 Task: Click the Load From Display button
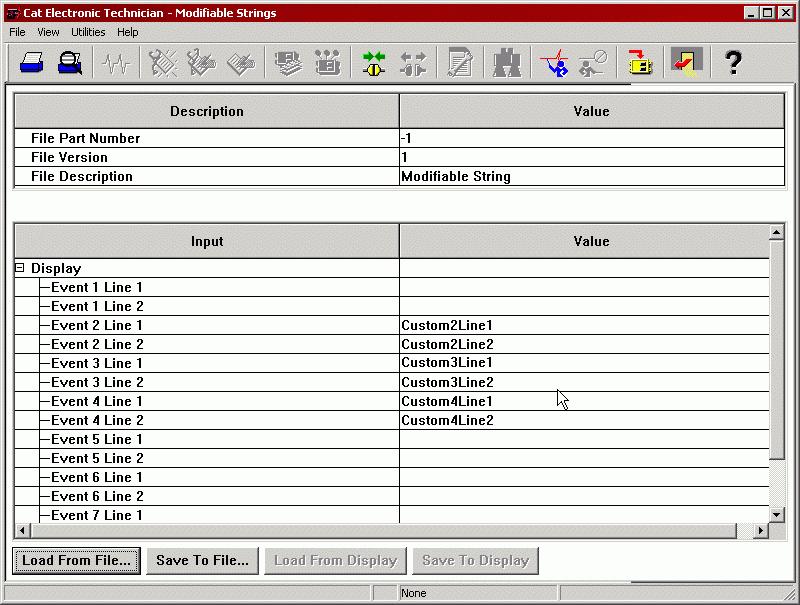pyautogui.click(x=336, y=561)
